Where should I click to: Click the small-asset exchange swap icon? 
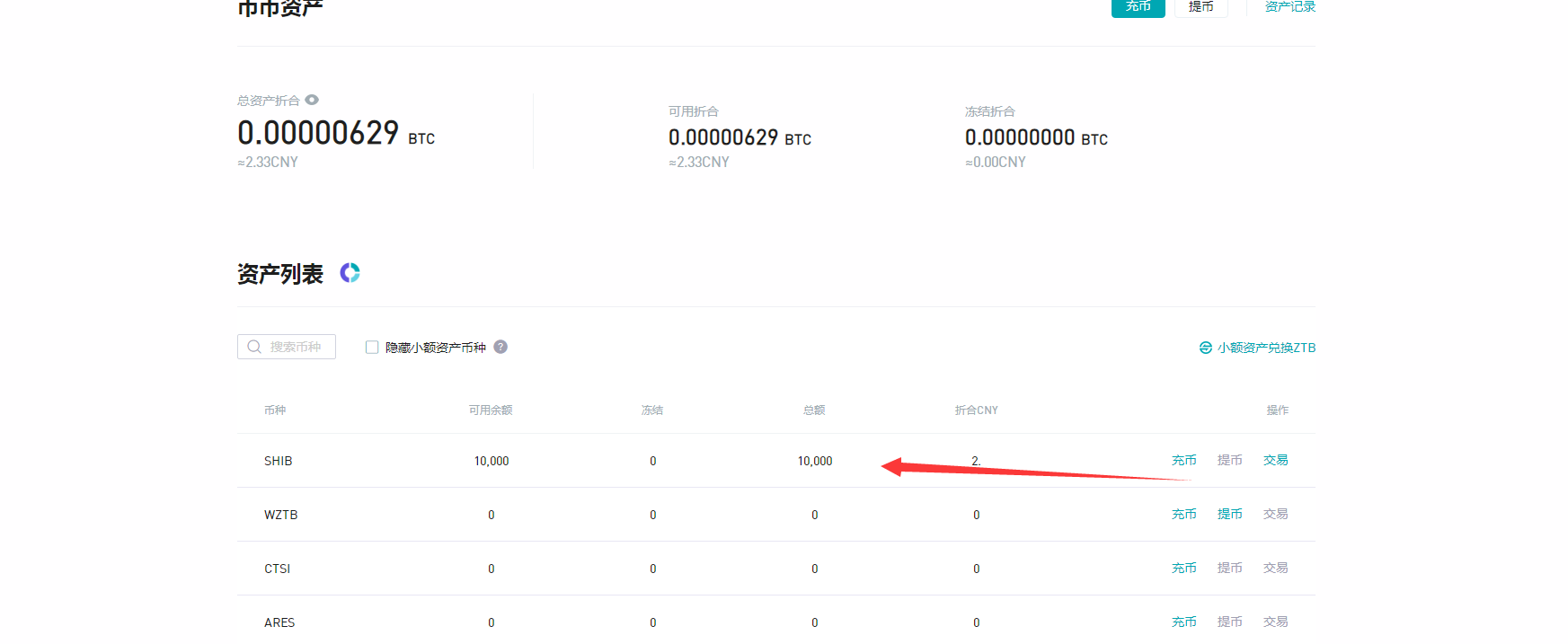(1206, 348)
